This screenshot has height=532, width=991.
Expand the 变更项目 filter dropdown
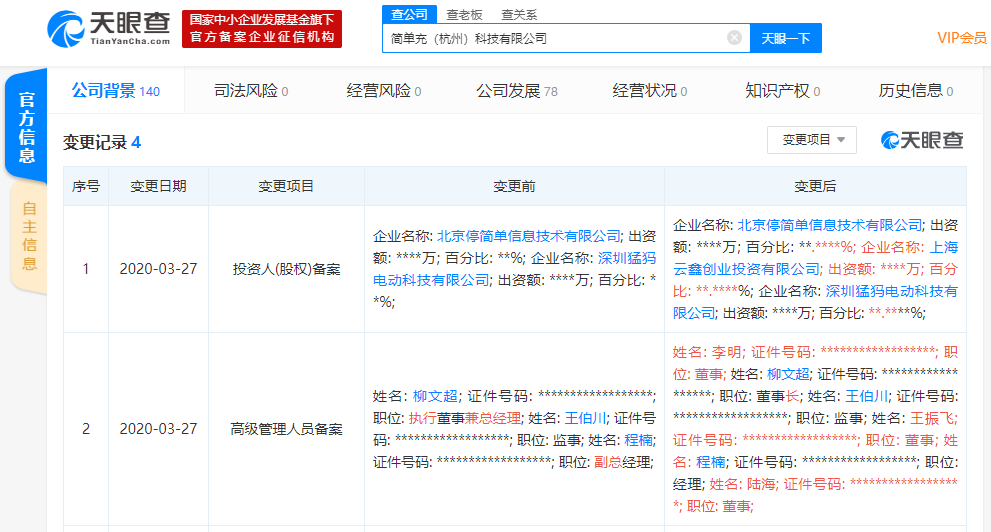click(x=812, y=140)
